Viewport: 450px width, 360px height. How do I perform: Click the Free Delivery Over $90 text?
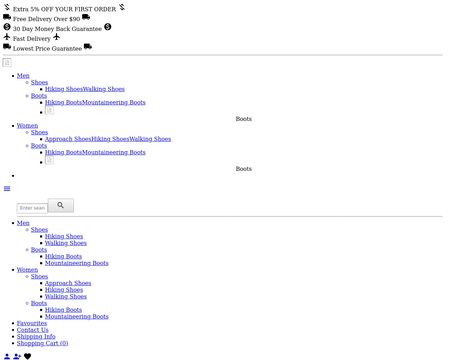47,19
